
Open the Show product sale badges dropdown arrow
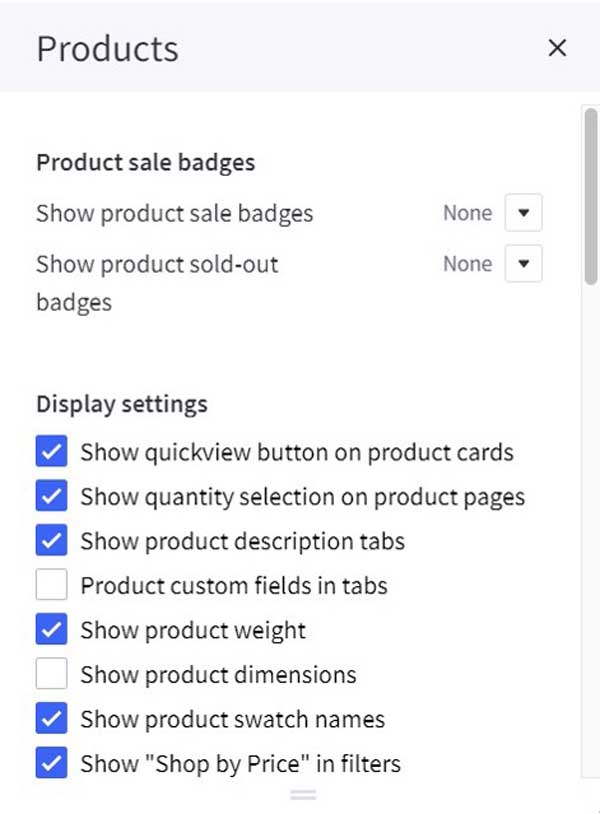523,213
